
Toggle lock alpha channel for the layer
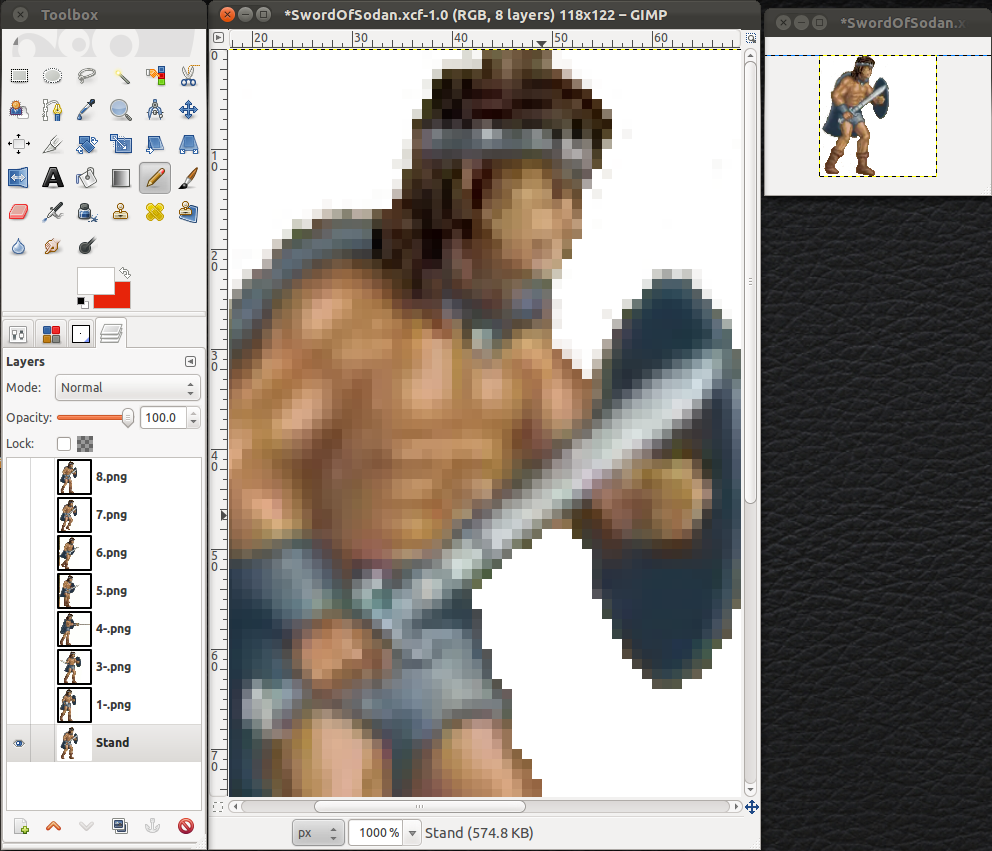[85, 444]
